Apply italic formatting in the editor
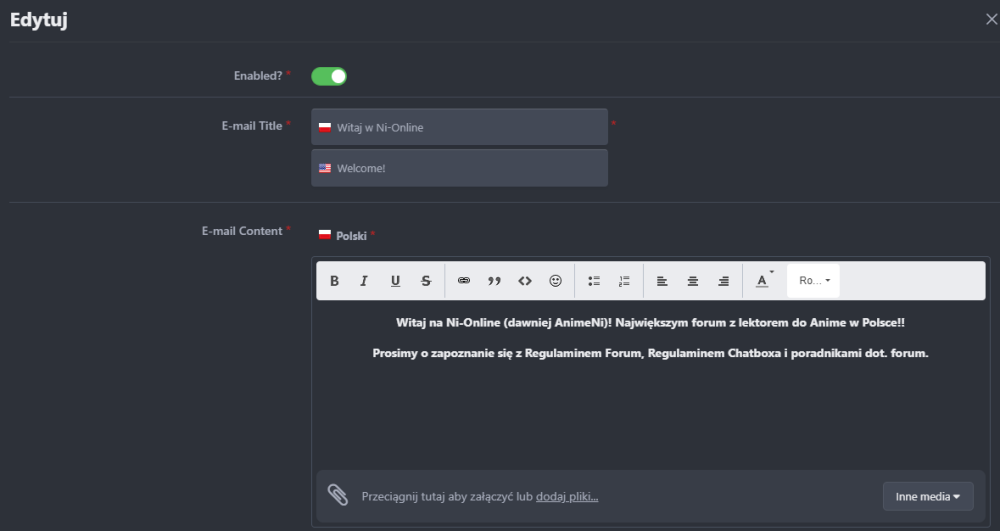This screenshot has width=1000, height=531. pos(364,281)
